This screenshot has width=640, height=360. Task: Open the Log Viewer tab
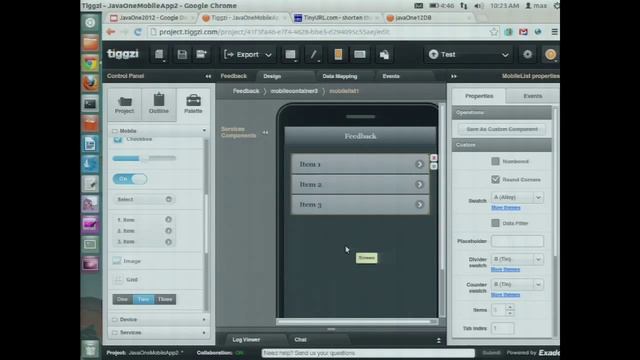click(x=246, y=340)
